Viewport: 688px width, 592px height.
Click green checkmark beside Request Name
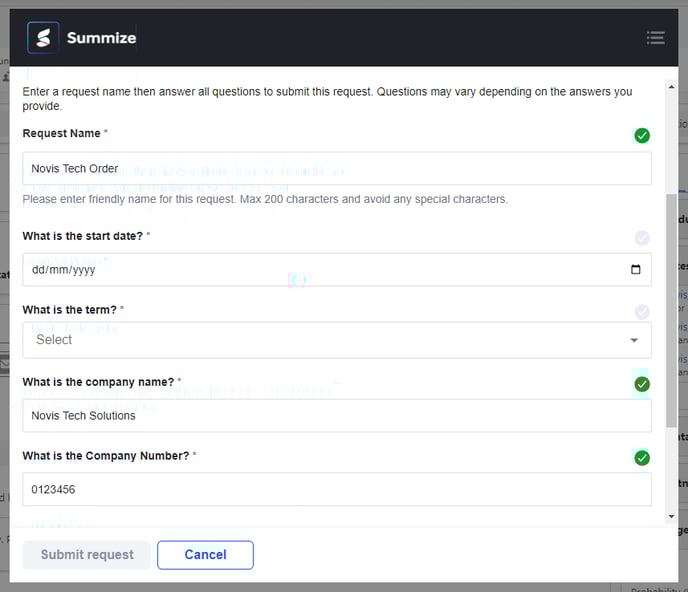pos(642,135)
